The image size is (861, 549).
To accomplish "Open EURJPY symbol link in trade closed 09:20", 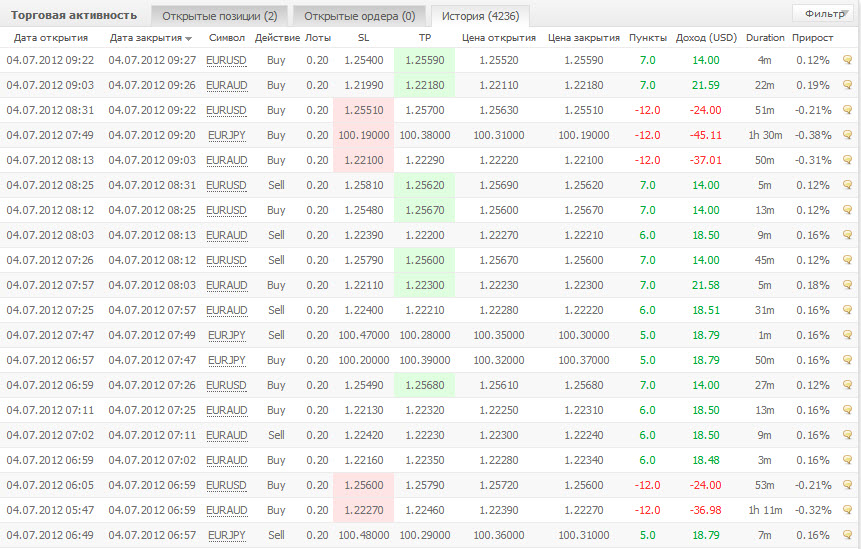I will coord(227,136).
